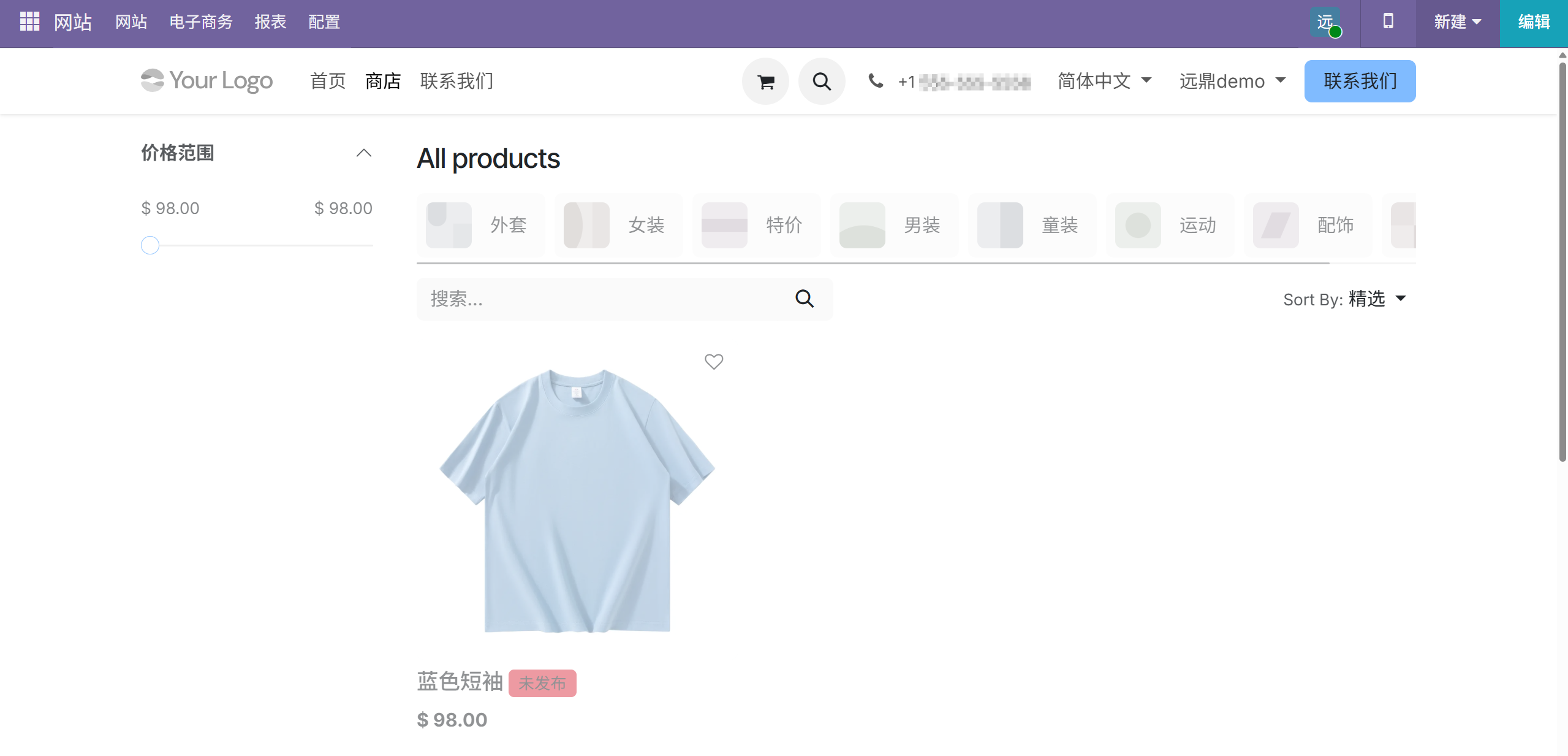Open the 新建 dropdown
Viewport: 1568px width, 756px height.
pos(1456,22)
